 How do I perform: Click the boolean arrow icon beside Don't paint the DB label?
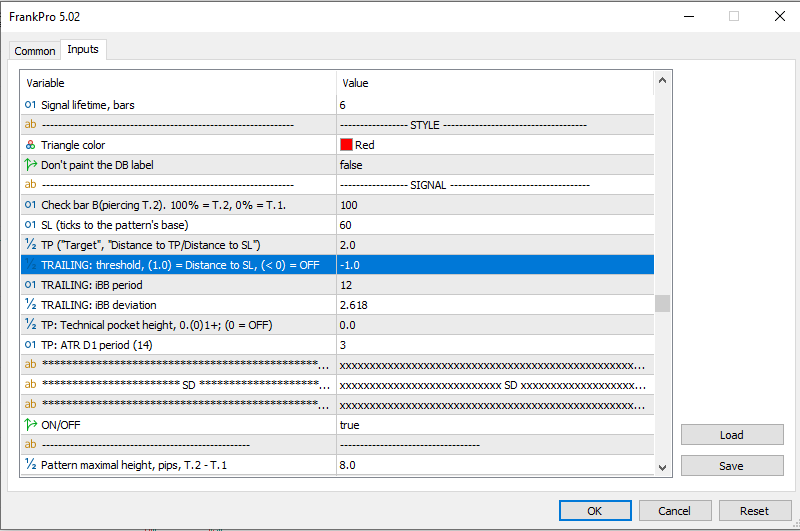point(30,165)
